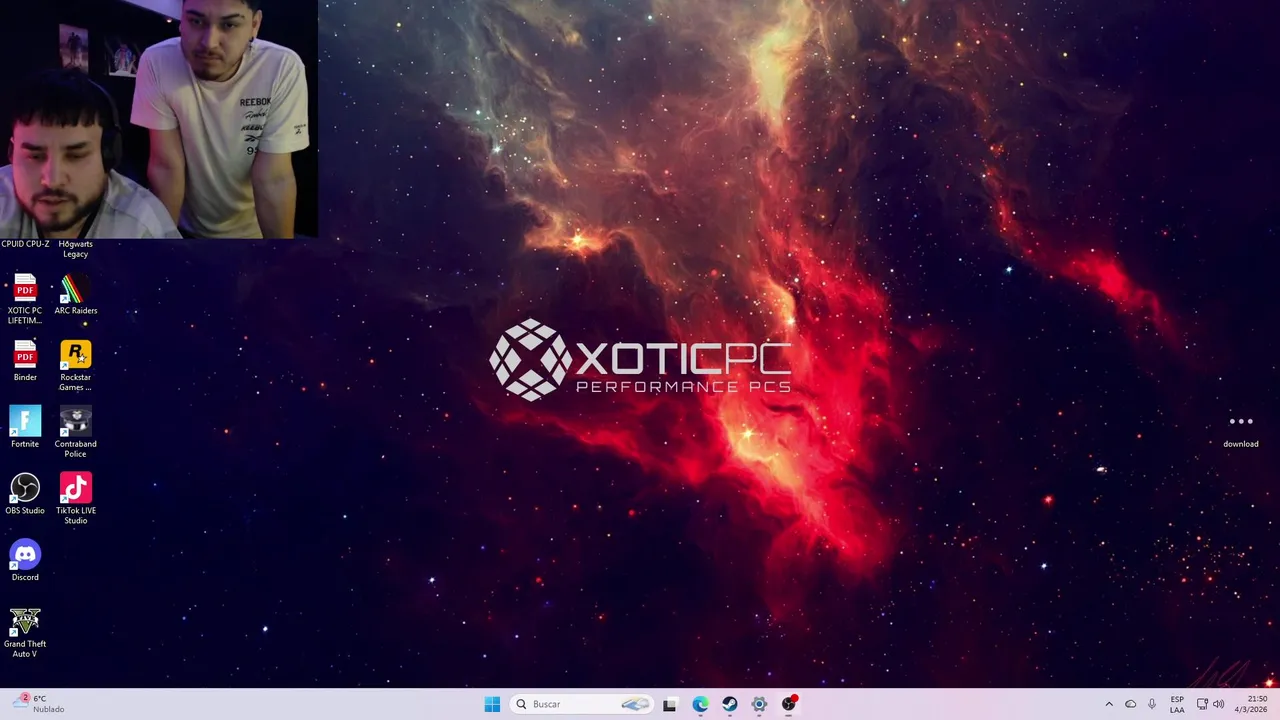Switch to Steam in the taskbar
The width and height of the screenshot is (1280, 720).
click(730, 704)
